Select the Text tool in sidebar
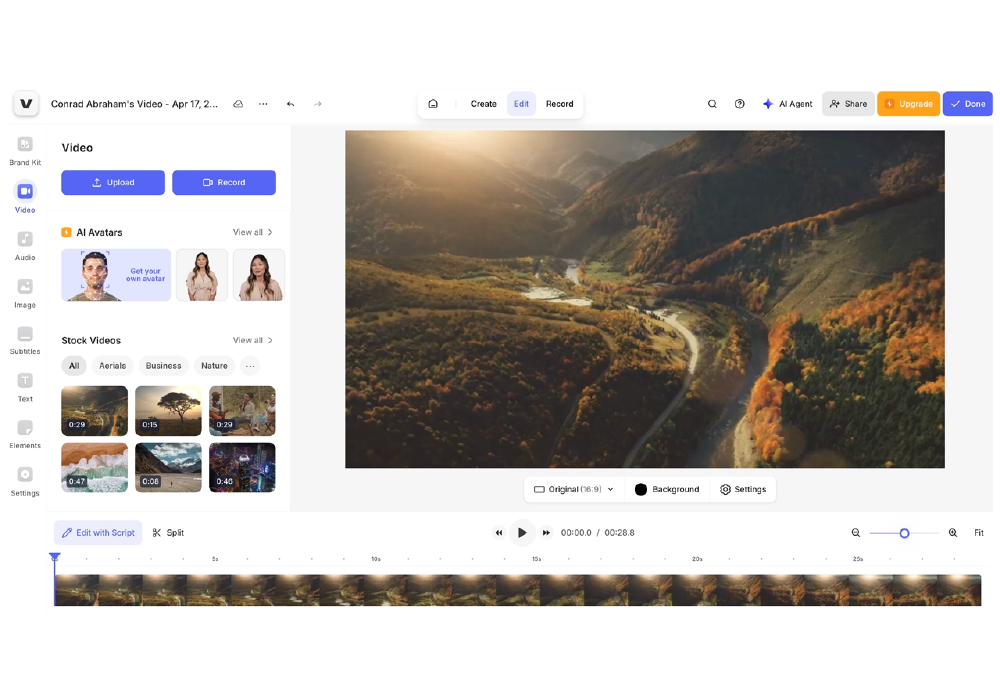The height and width of the screenshot is (700, 1000). (25, 386)
